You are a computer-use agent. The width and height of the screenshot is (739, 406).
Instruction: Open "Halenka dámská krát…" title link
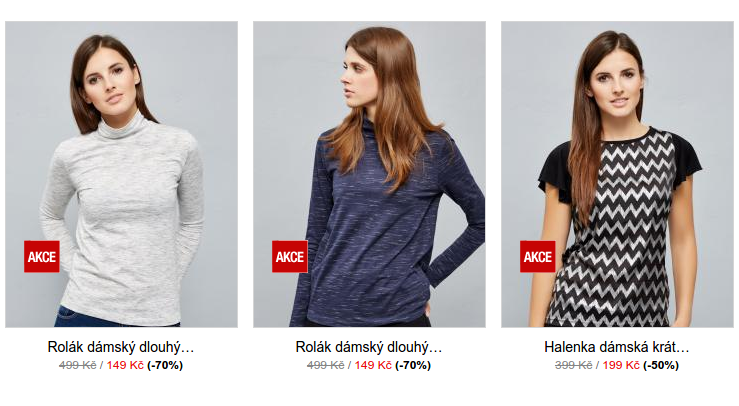point(617,348)
